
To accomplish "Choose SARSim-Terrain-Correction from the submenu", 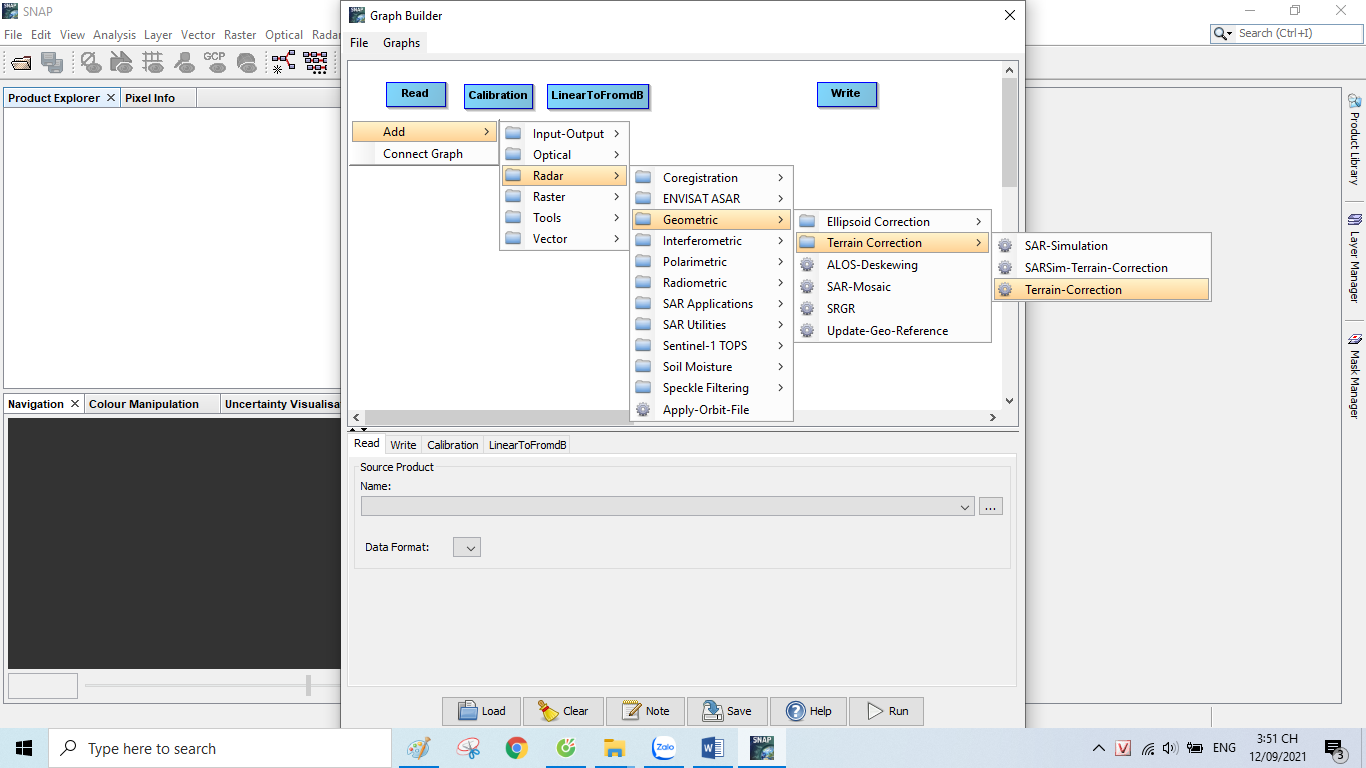I will click(x=1102, y=268).
